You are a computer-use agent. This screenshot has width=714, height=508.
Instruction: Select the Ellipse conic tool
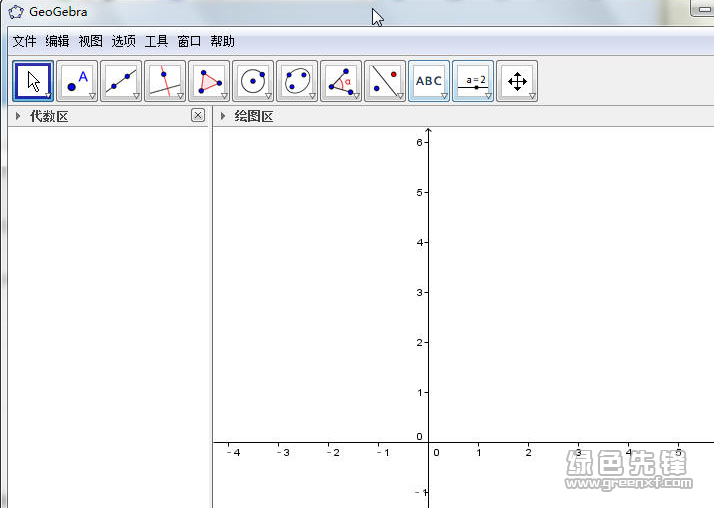297,81
